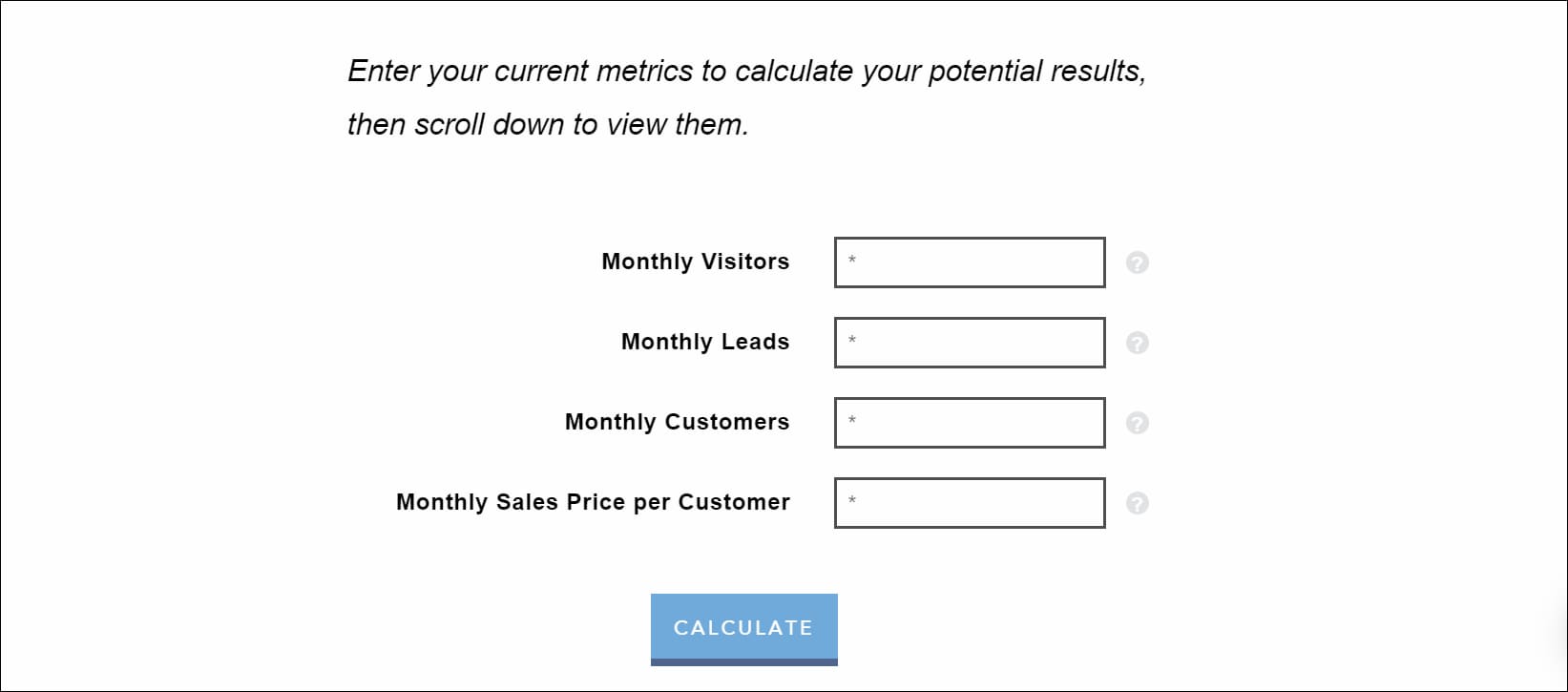Click the asterisk placeholder in Monthly Leads box
The width and height of the screenshot is (1568, 692).
click(x=852, y=340)
